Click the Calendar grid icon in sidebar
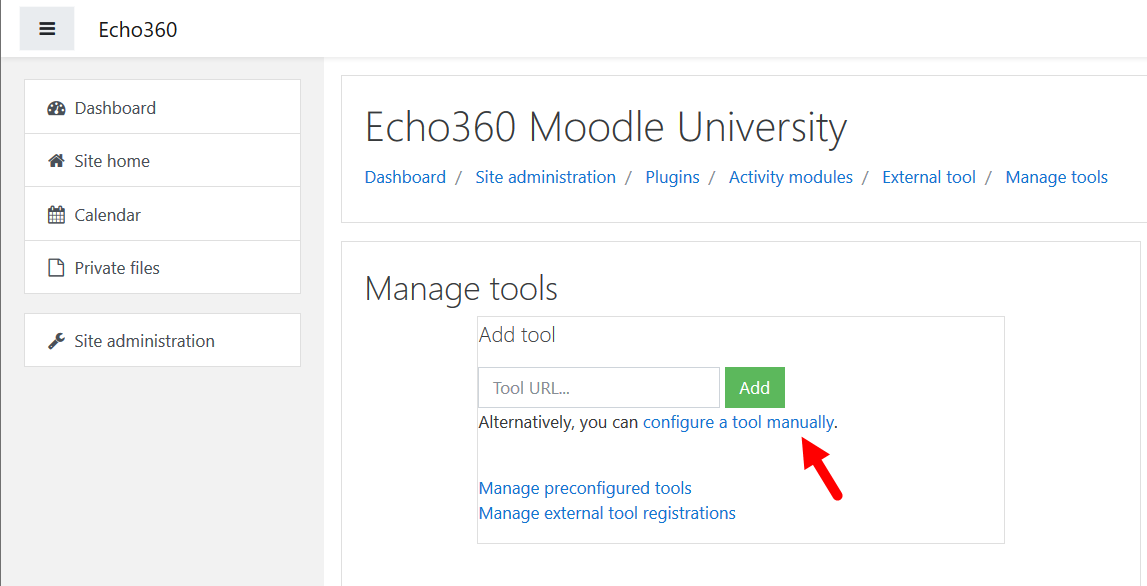 click(x=56, y=215)
